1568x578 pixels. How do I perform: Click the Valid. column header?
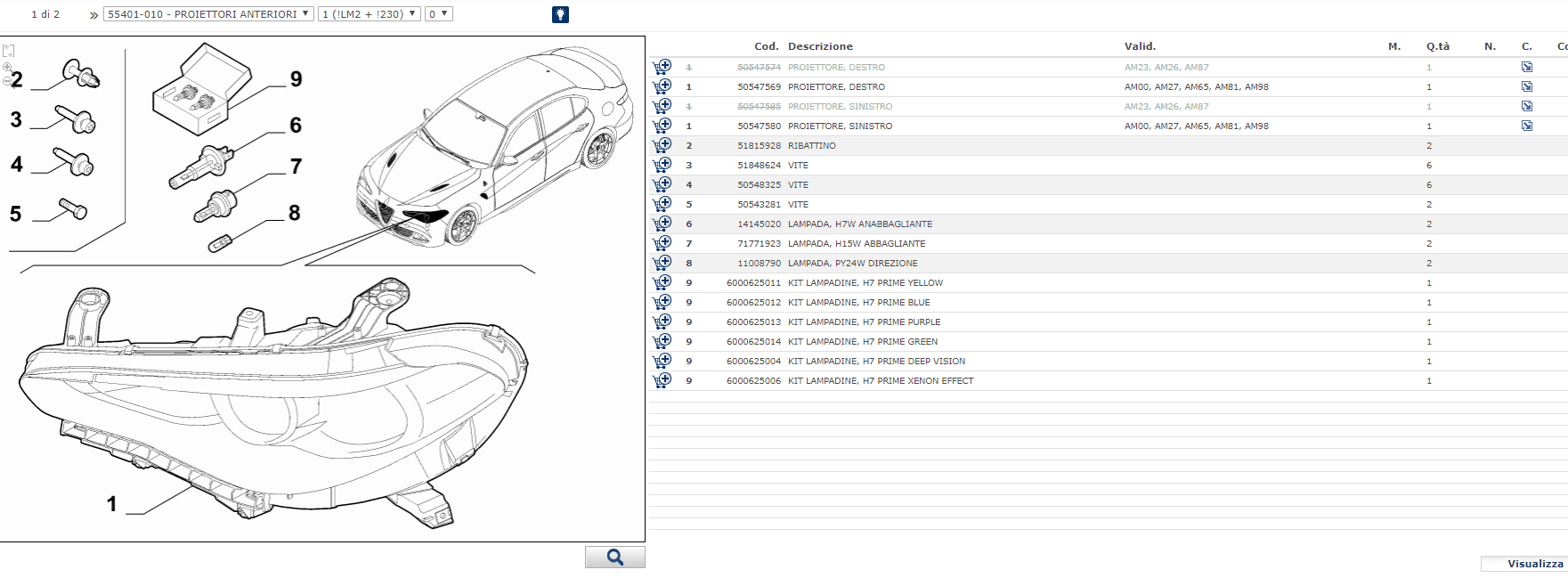[1140, 46]
